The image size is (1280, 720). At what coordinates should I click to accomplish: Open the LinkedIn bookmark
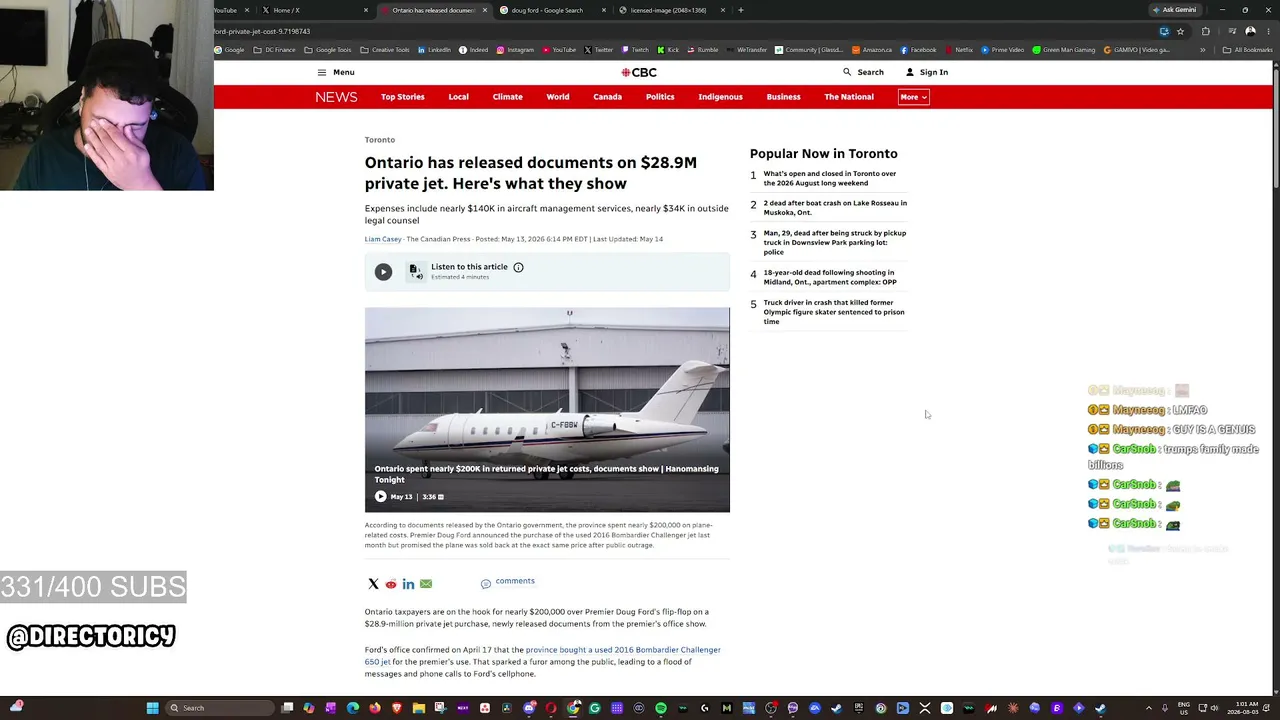coord(434,50)
